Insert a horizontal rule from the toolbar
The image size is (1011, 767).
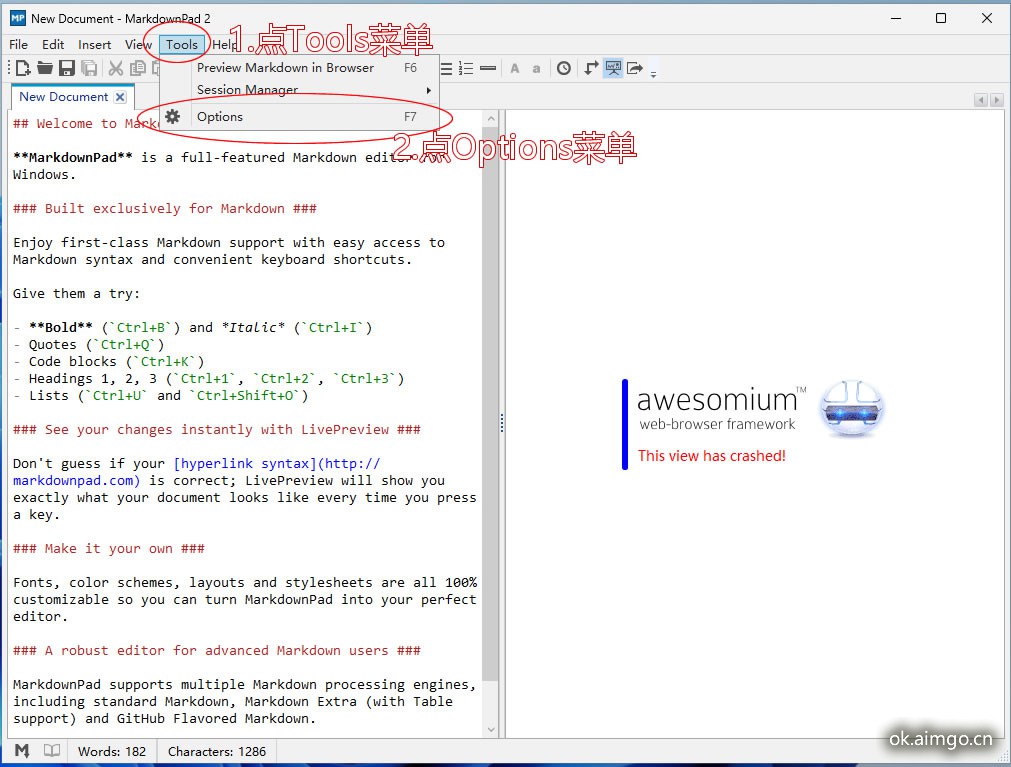(x=488, y=68)
